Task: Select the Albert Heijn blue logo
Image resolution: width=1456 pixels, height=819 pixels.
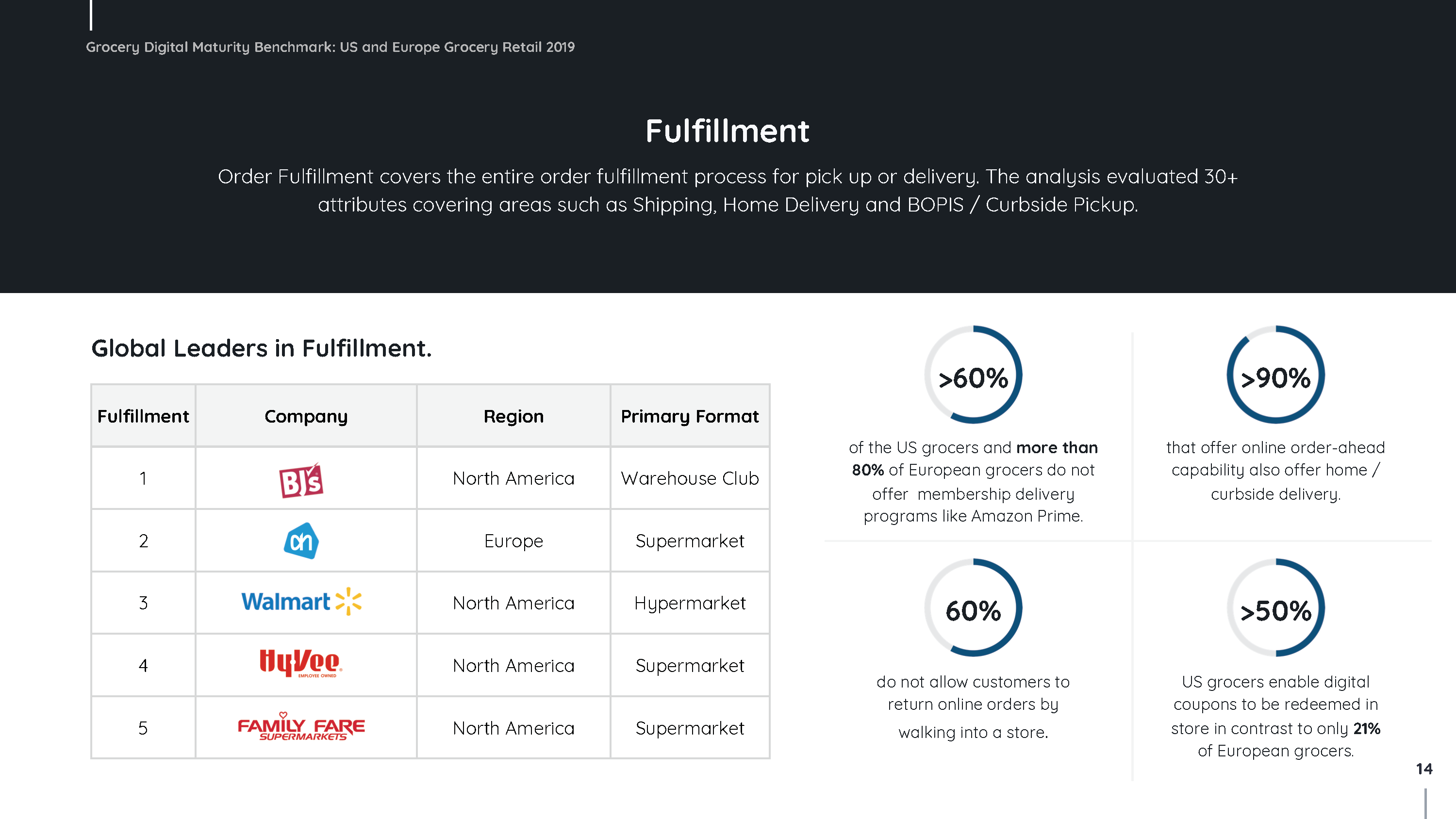Action: (301, 541)
